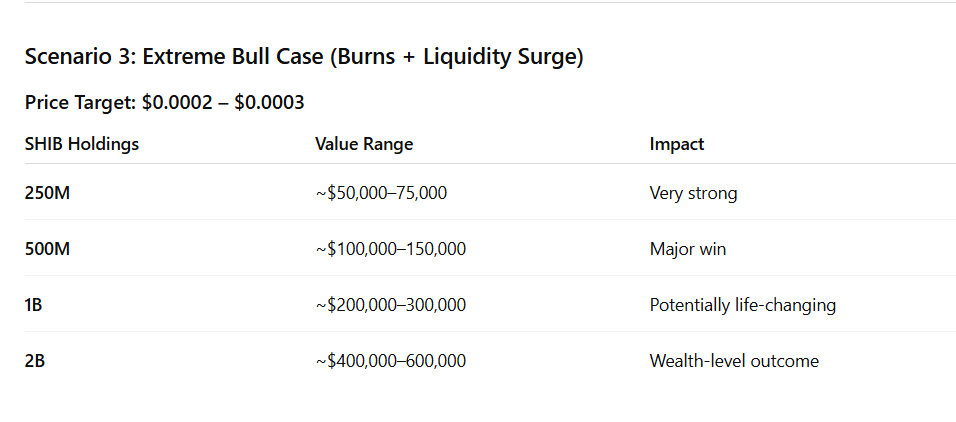The image size is (956, 422).
Task: Select the 2B holdings cell
Action: (x=35, y=361)
